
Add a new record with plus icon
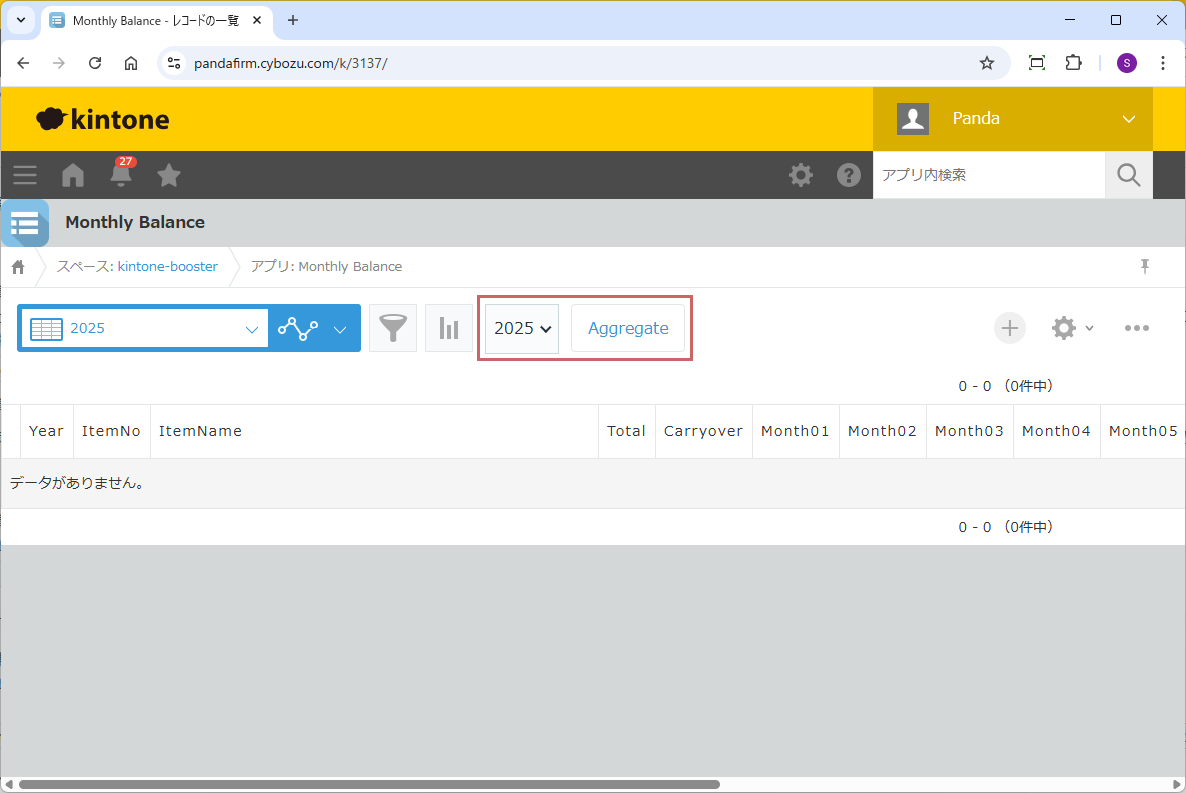[1009, 328]
